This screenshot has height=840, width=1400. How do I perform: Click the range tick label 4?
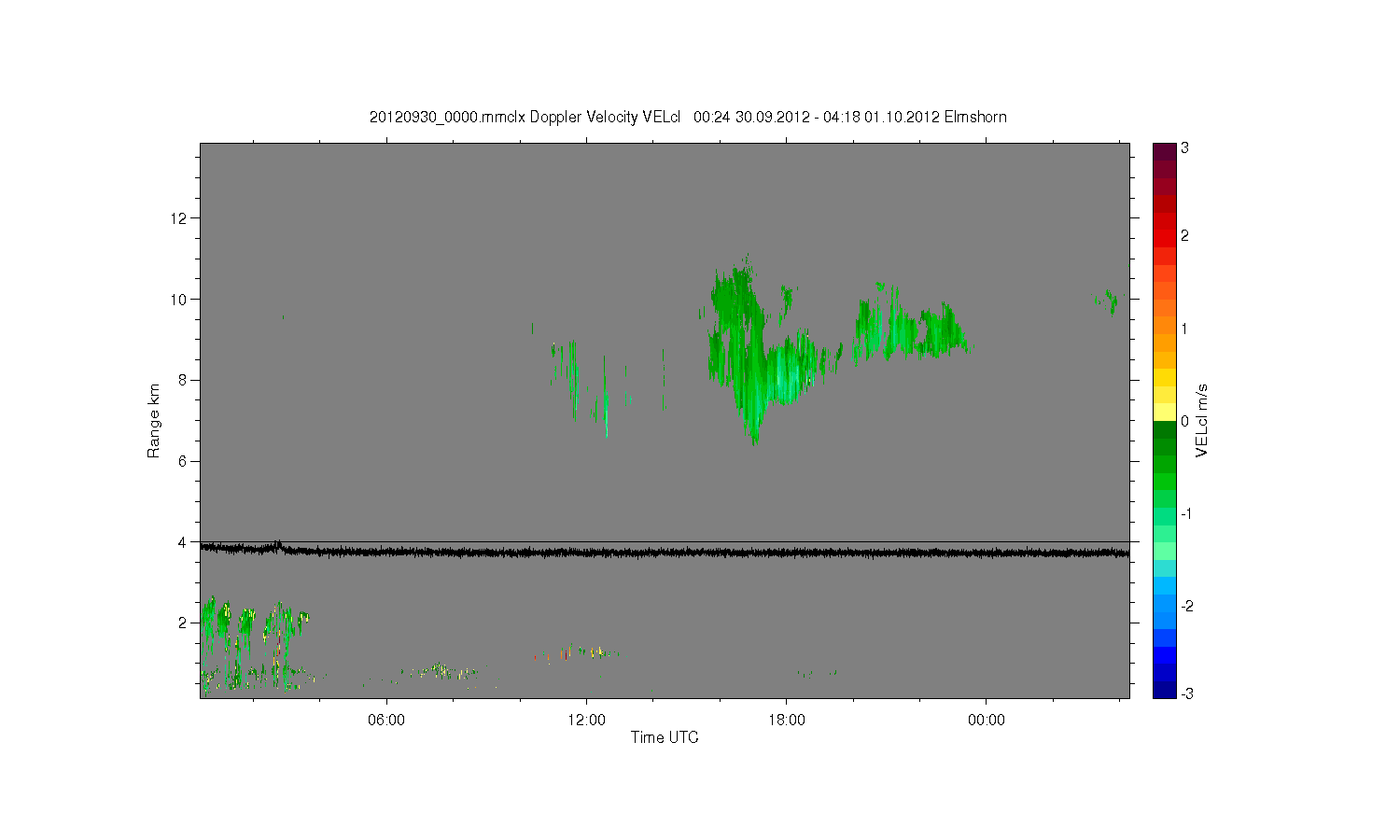[x=185, y=541]
